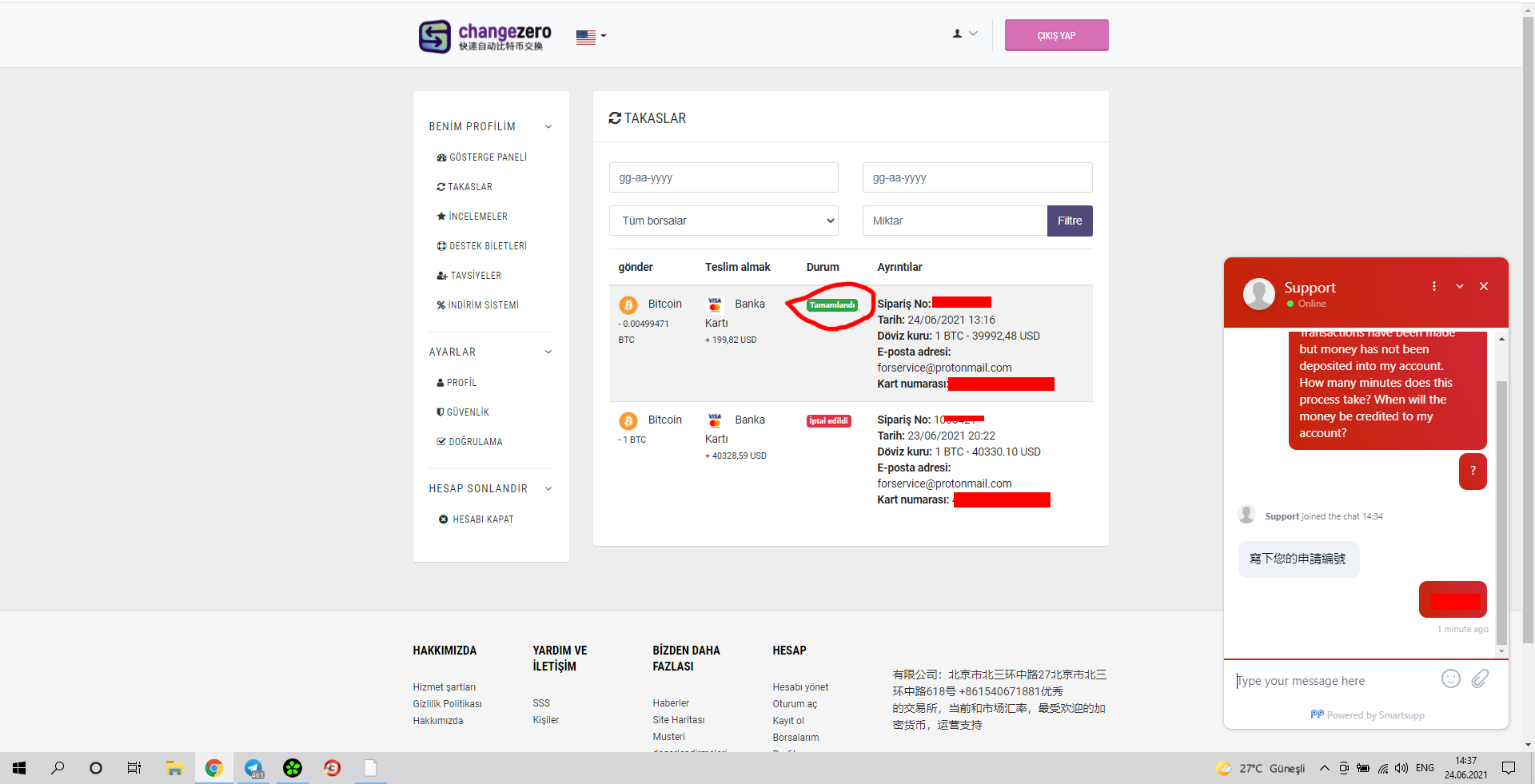The width and height of the screenshot is (1535, 784).
Task: Open the Tüm borsalar dropdown
Action: coord(724,221)
